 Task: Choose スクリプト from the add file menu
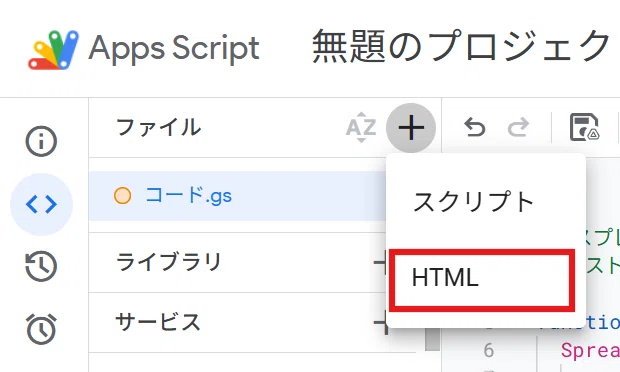pyautogui.click(x=486, y=202)
